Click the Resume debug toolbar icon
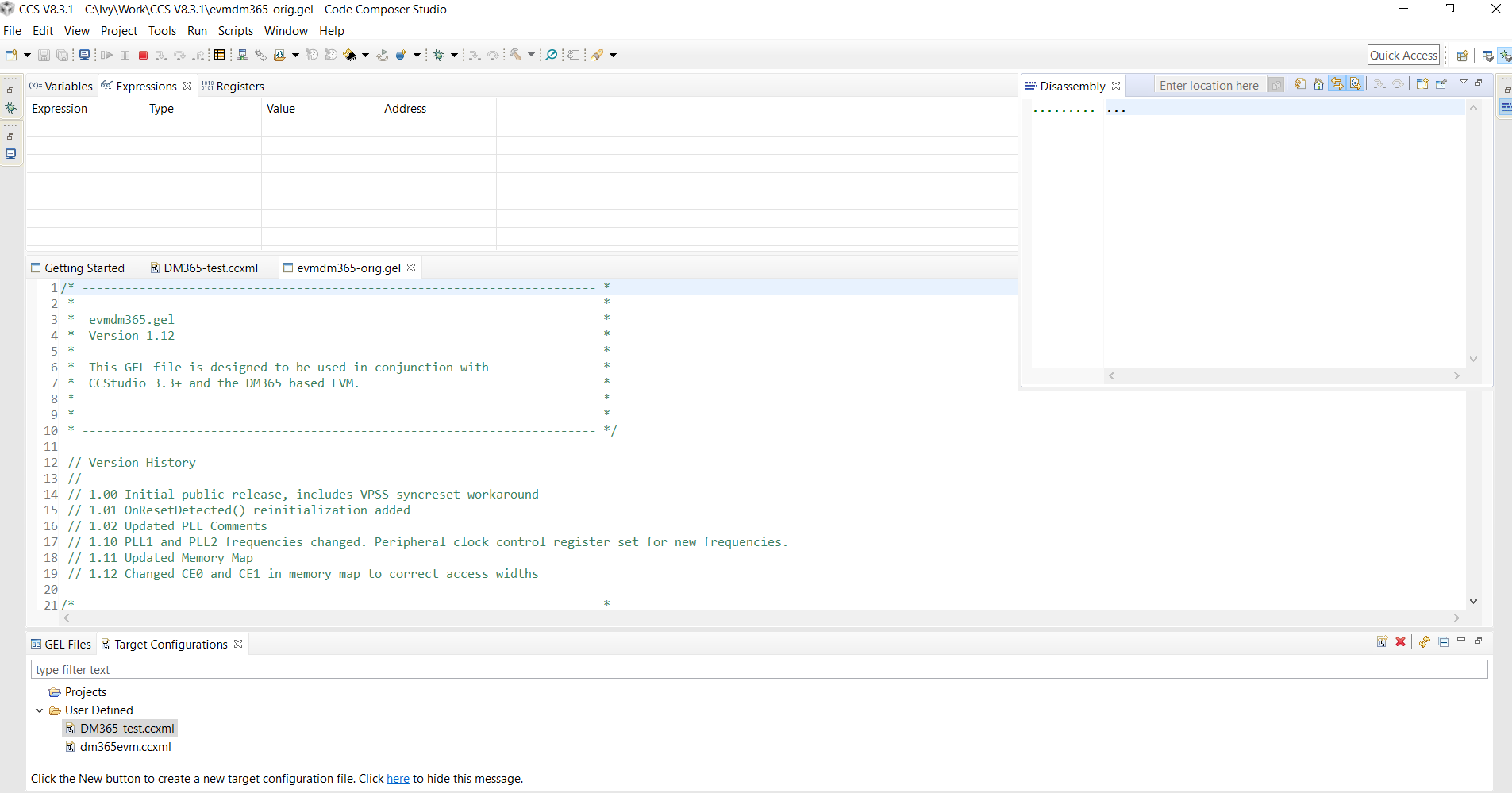Screen dimensions: 1512x793 click(x=106, y=55)
